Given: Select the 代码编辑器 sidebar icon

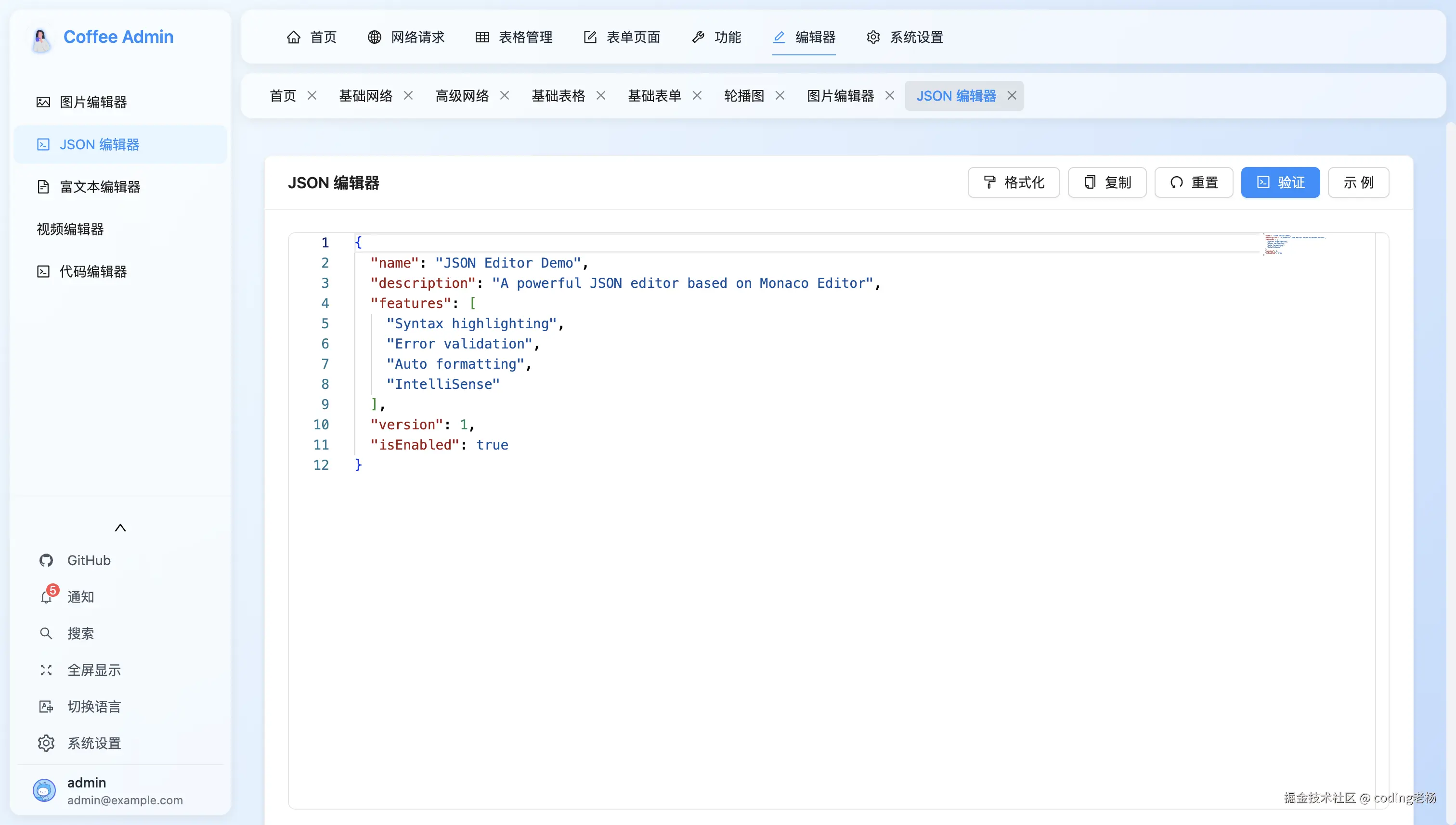Looking at the screenshot, I should pos(45,271).
